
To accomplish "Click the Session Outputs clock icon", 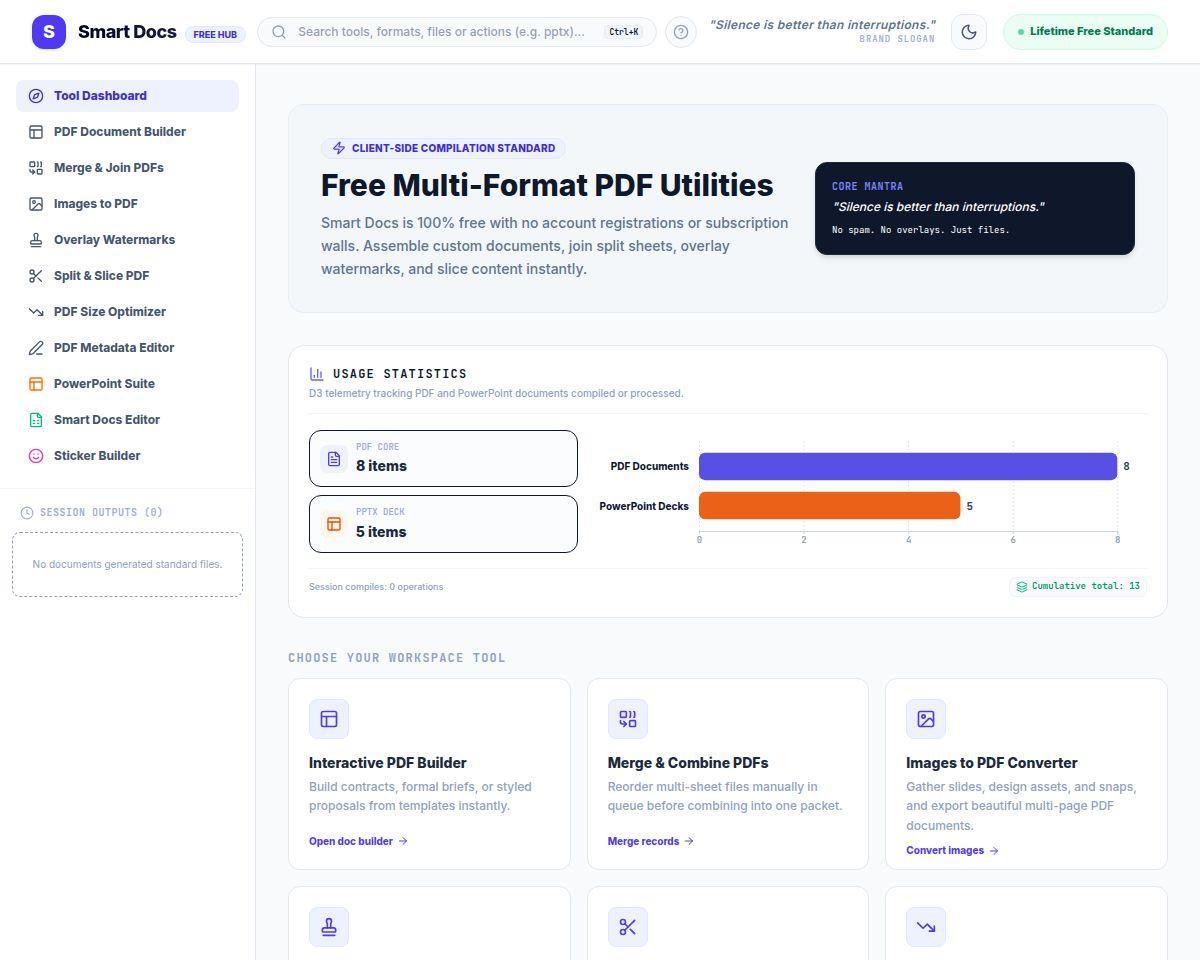I will pos(27,513).
